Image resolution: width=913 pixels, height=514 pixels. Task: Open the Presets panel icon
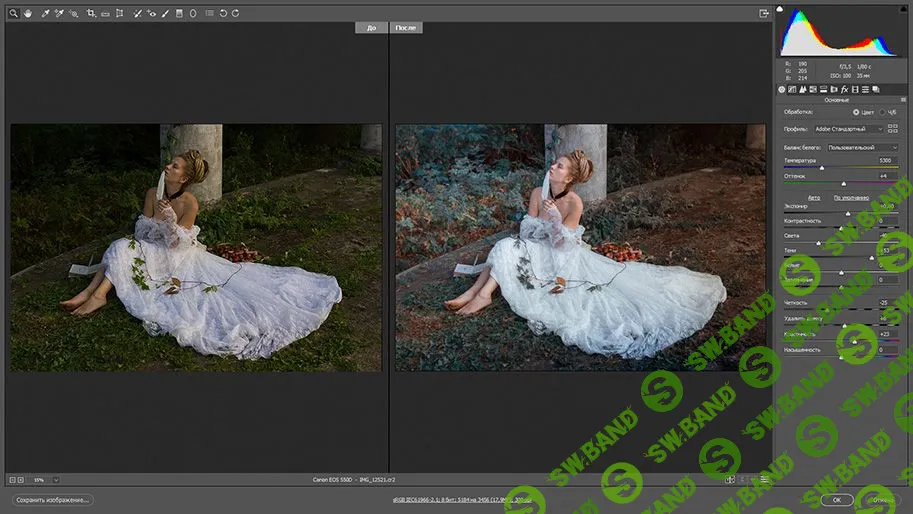[x=865, y=89]
